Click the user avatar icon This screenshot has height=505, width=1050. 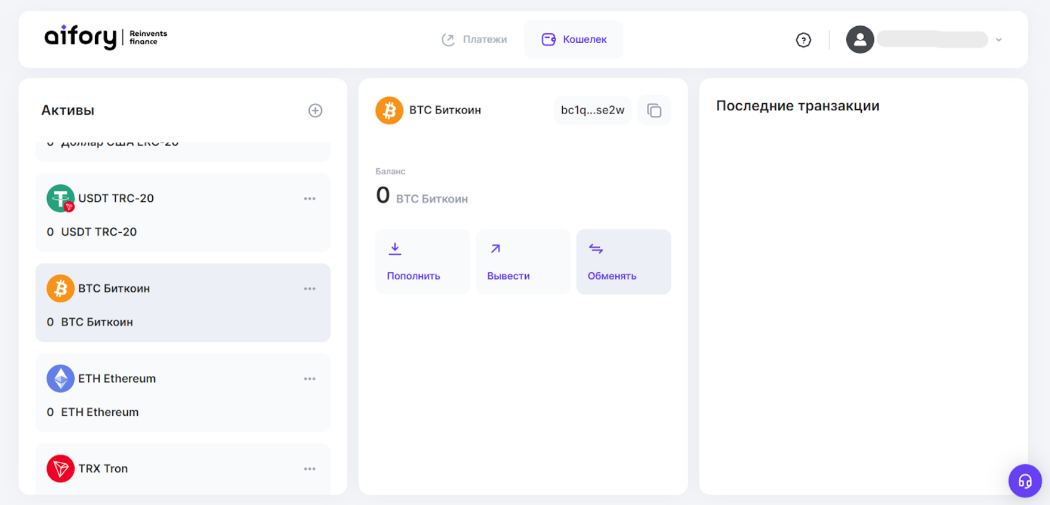coord(860,40)
